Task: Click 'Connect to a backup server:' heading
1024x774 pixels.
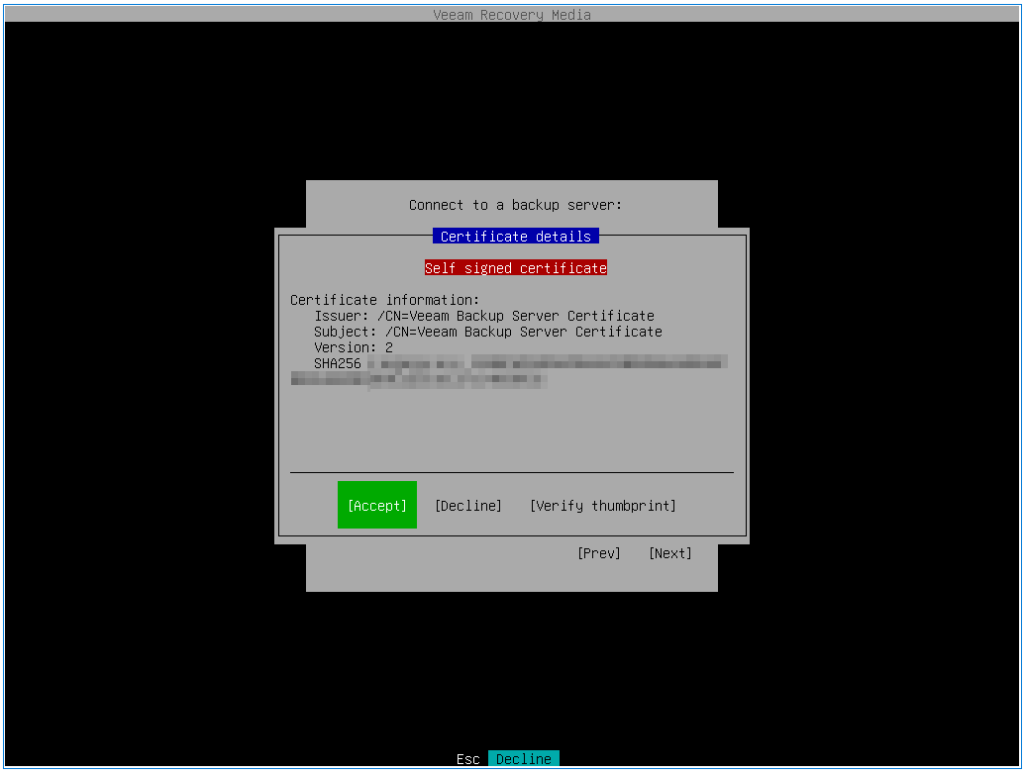Action: click(x=515, y=204)
